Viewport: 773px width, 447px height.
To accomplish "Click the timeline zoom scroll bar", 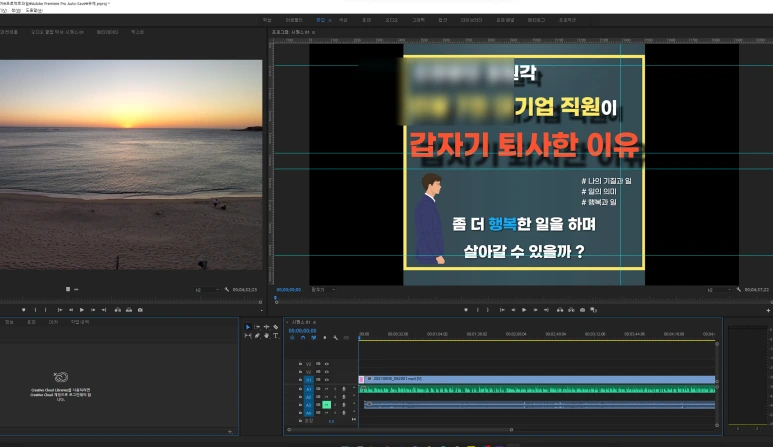I will (x=400, y=430).
